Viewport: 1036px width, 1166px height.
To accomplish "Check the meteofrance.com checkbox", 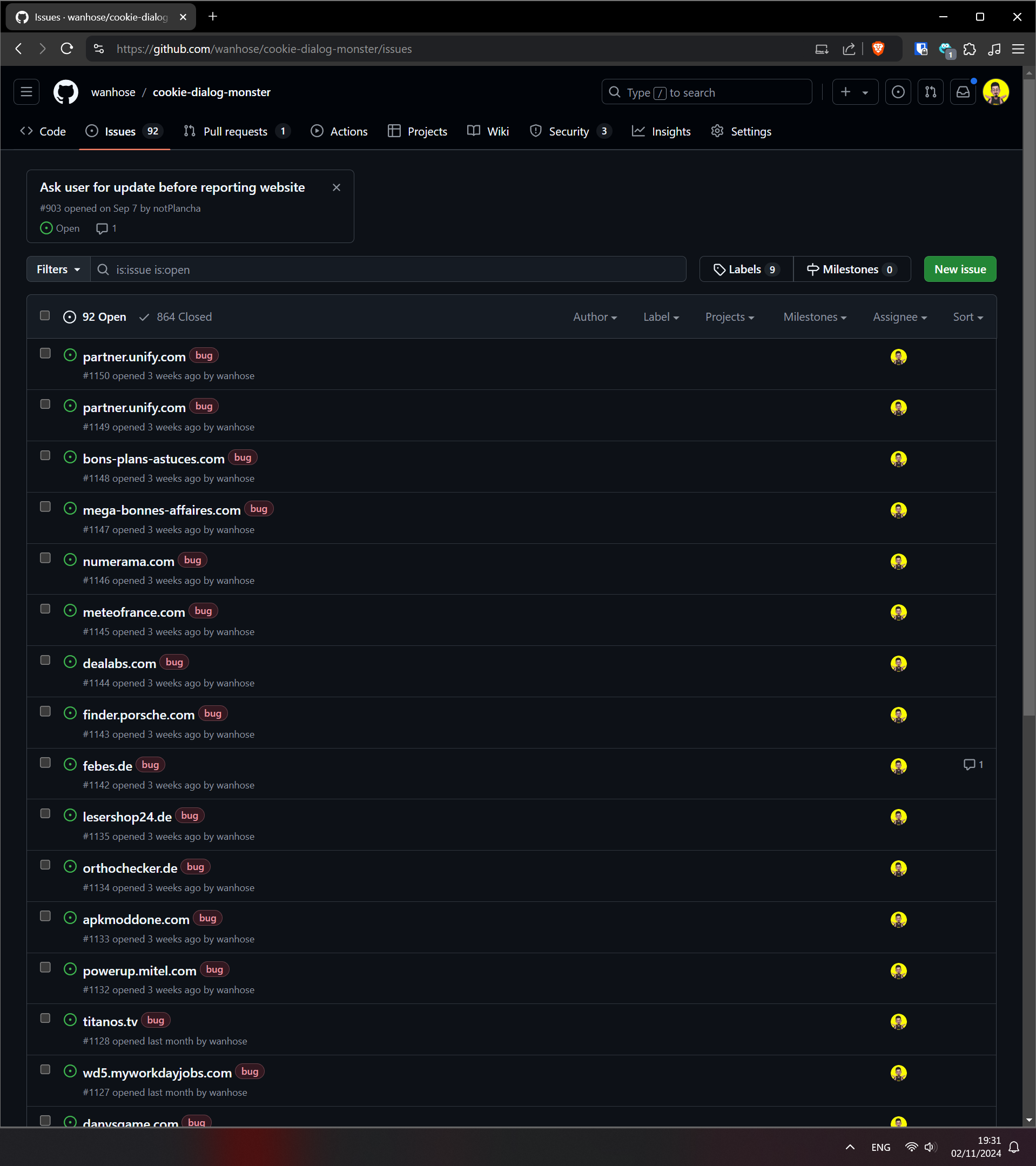I will [x=45, y=609].
